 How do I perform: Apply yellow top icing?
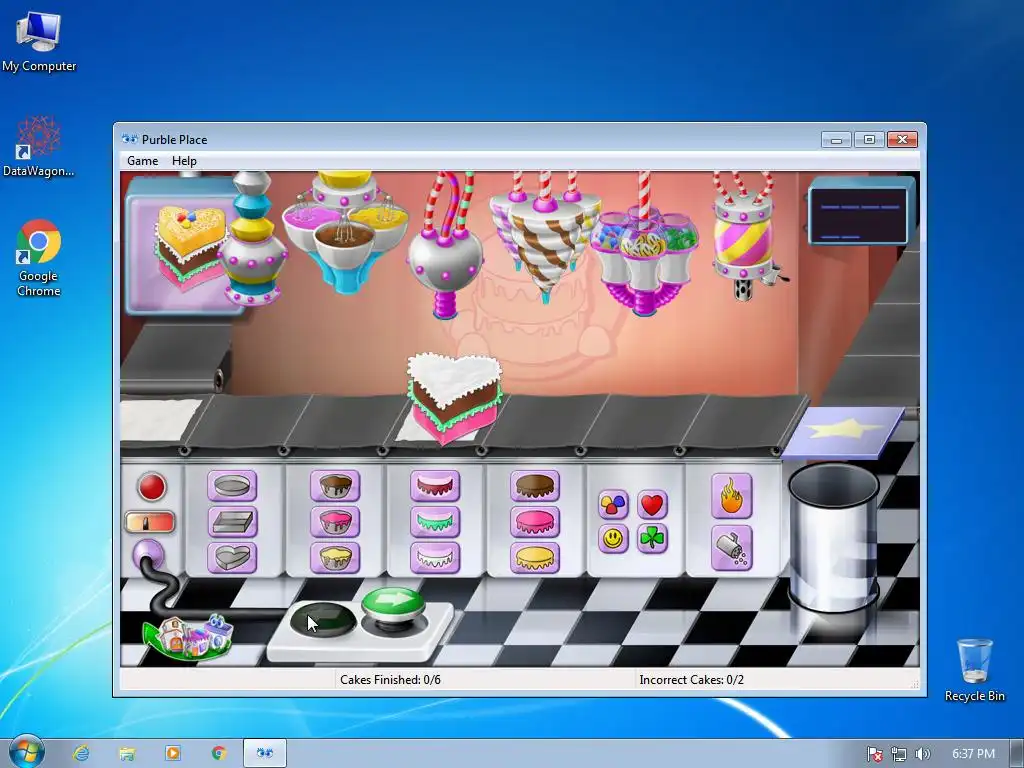pyautogui.click(x=535, y=558)
